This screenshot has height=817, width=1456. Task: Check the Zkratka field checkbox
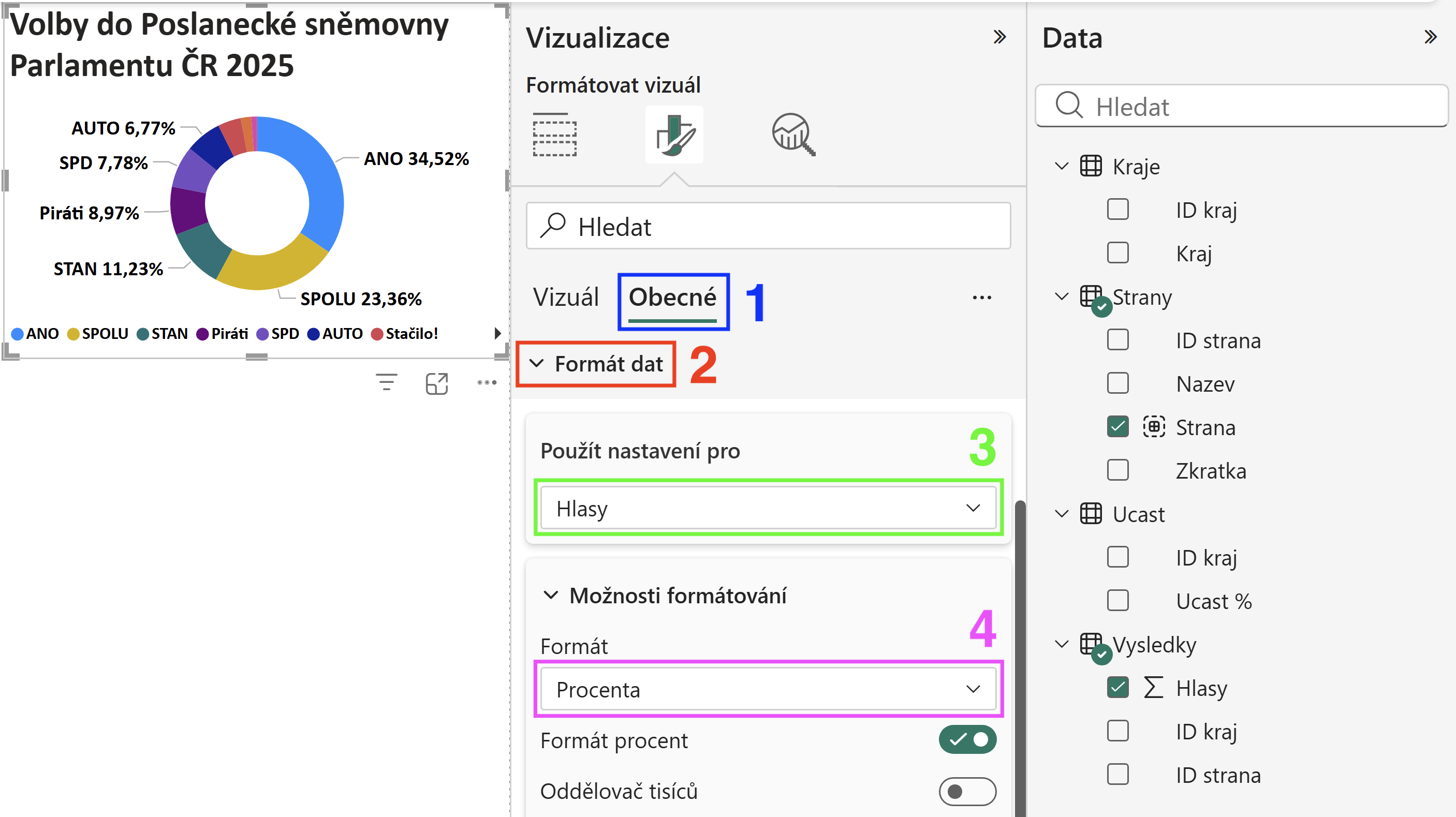click(1117, 470)
